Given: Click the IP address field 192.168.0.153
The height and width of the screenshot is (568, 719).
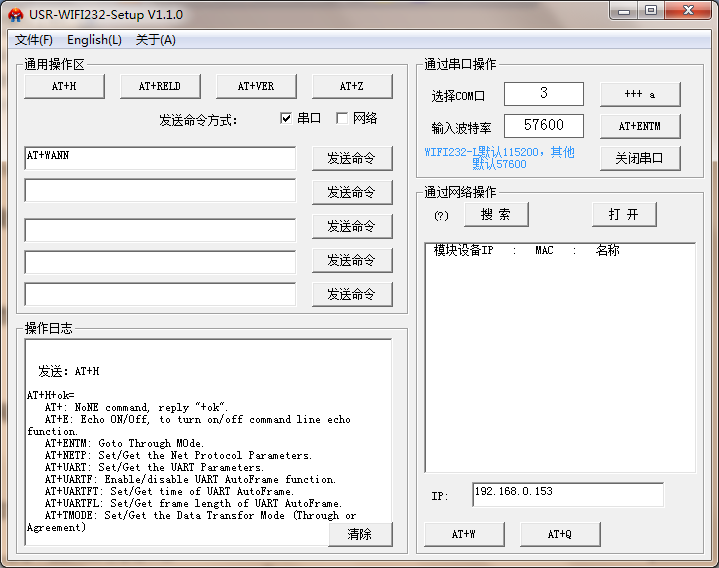Looking at the screenshot, I should pyautogui.click(x=567, y=494).
